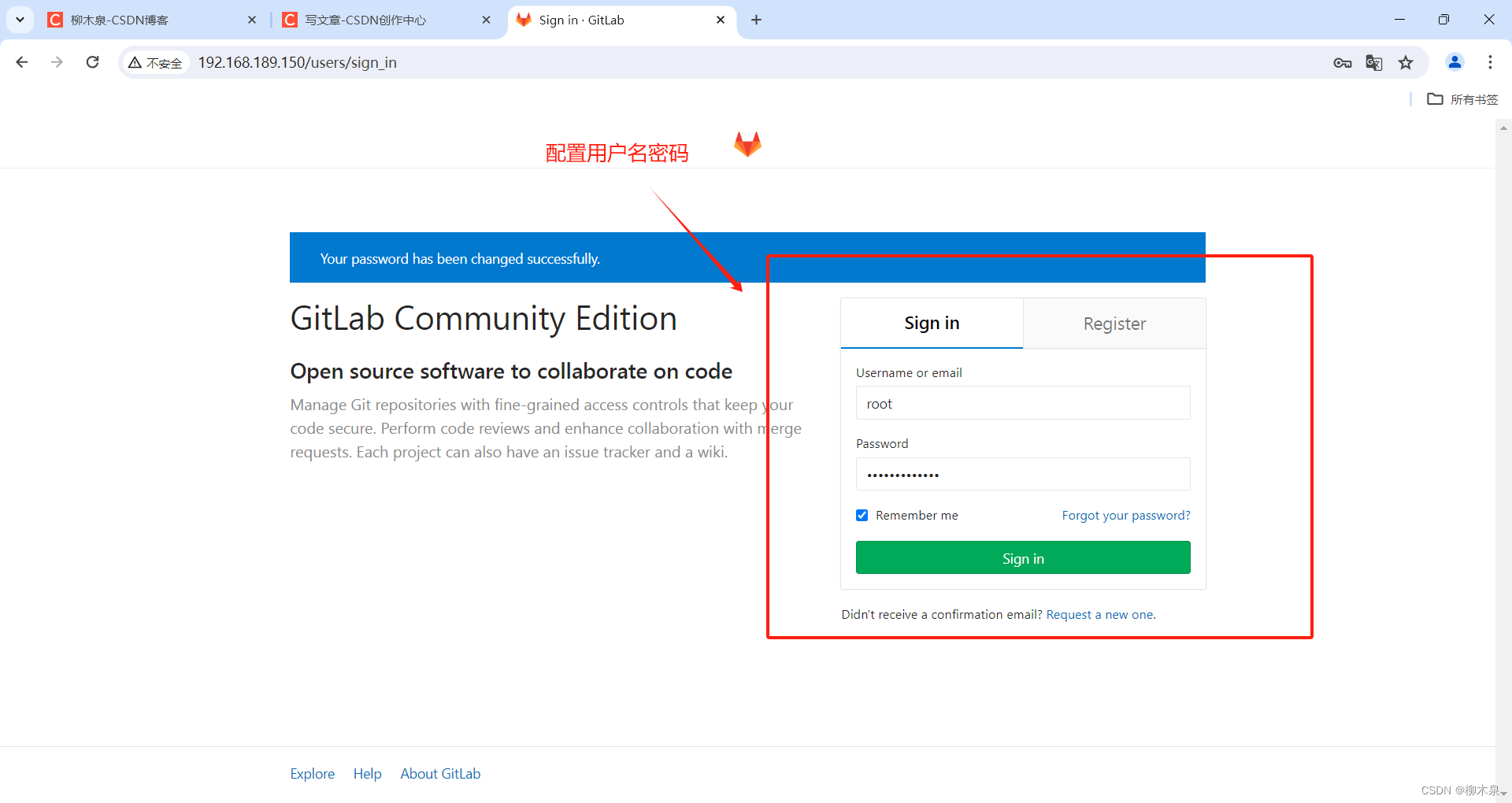Click the scrollbar up arrow
Screen dimensions: 1512x803
pos(1503,128)
